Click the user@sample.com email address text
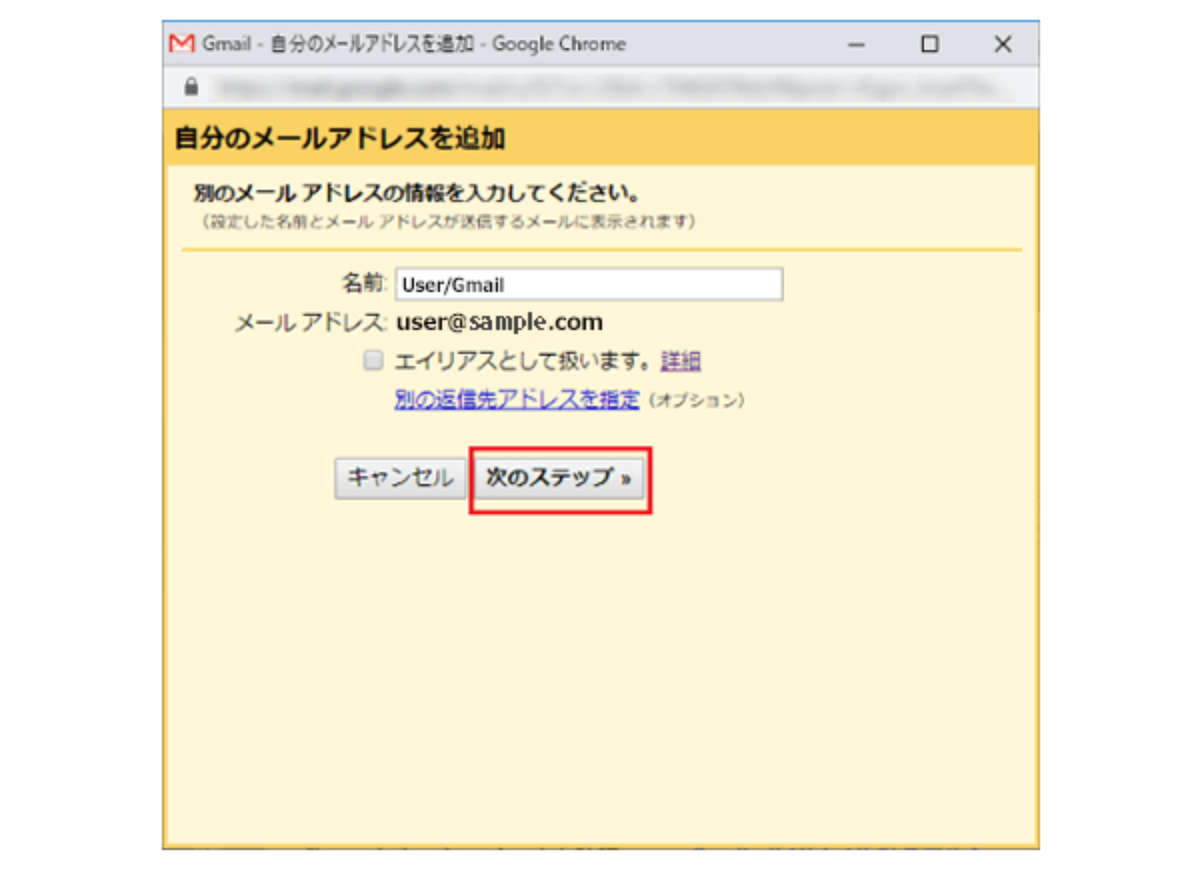This screenshot has width=1200, height=876. click(x=499, y=322)
